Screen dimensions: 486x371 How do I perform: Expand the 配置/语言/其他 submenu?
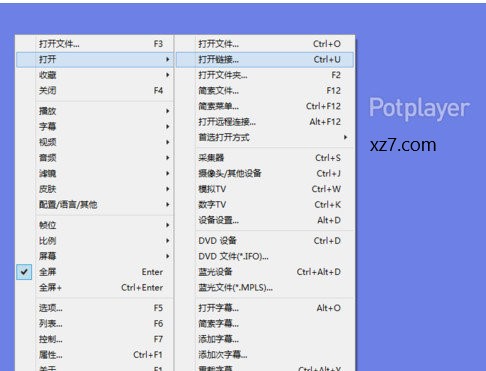(95, 204)
